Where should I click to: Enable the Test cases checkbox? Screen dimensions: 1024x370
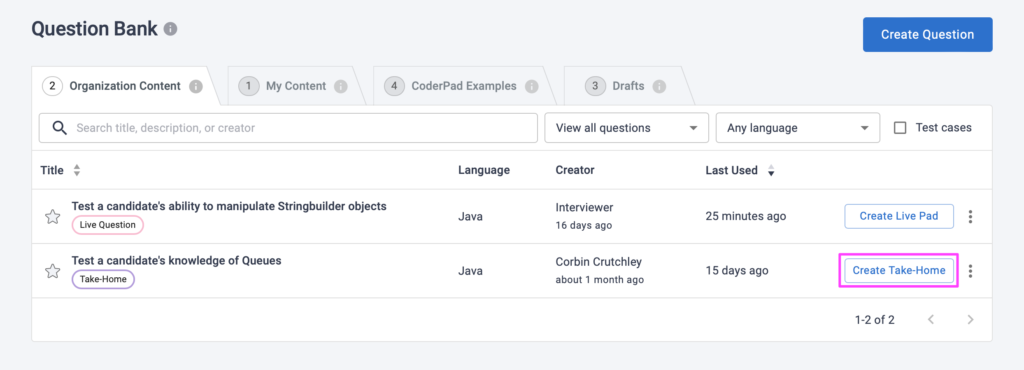coord(900,128)
